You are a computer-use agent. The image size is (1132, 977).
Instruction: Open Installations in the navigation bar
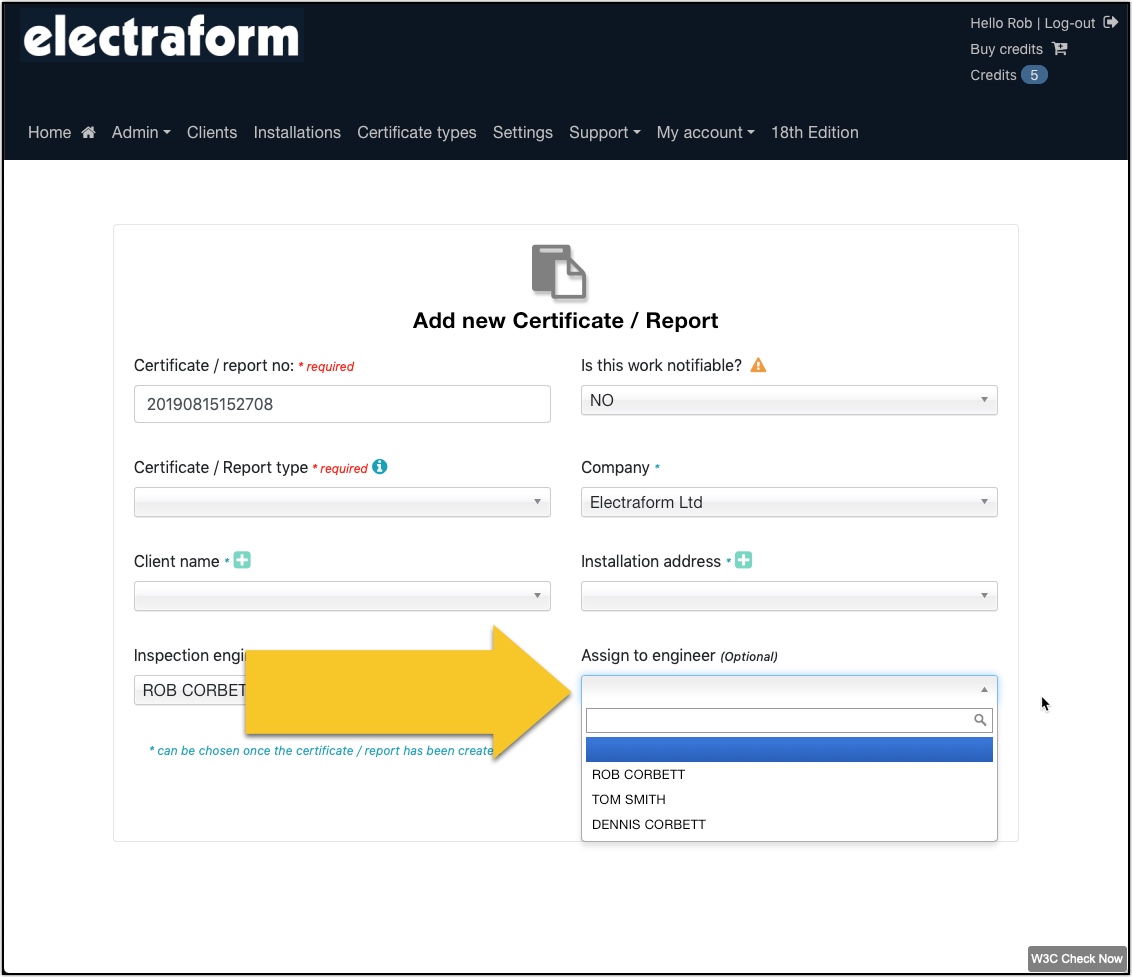[297, 132]
